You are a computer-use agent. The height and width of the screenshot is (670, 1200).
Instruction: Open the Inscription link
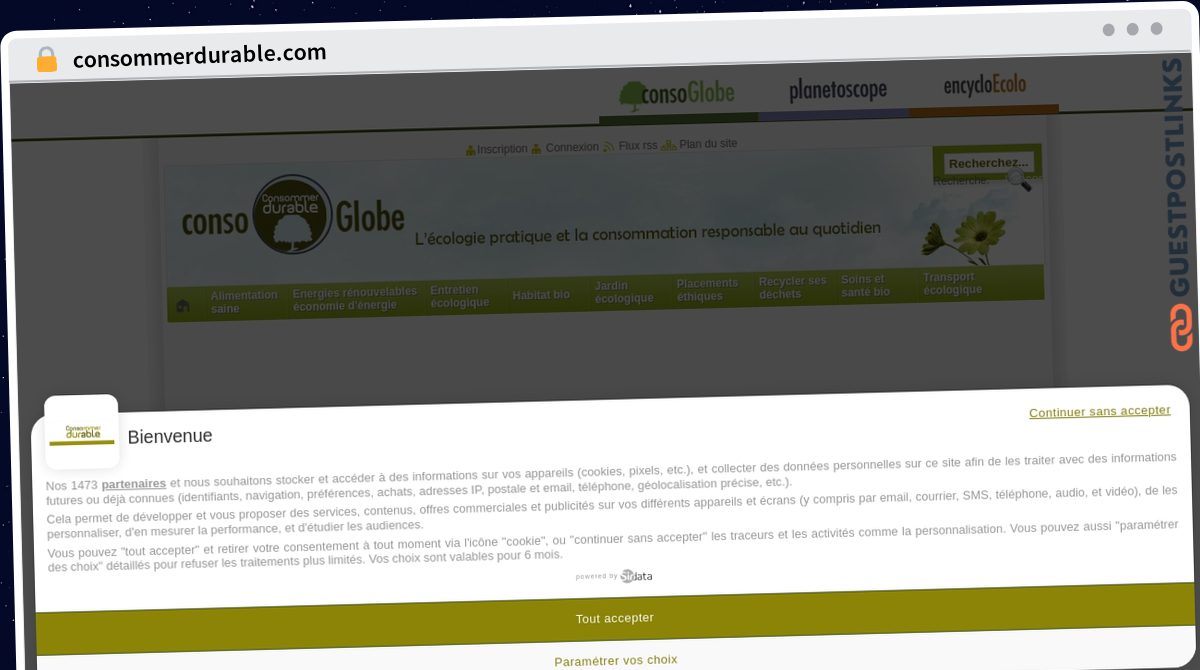[x=502, y=149]
